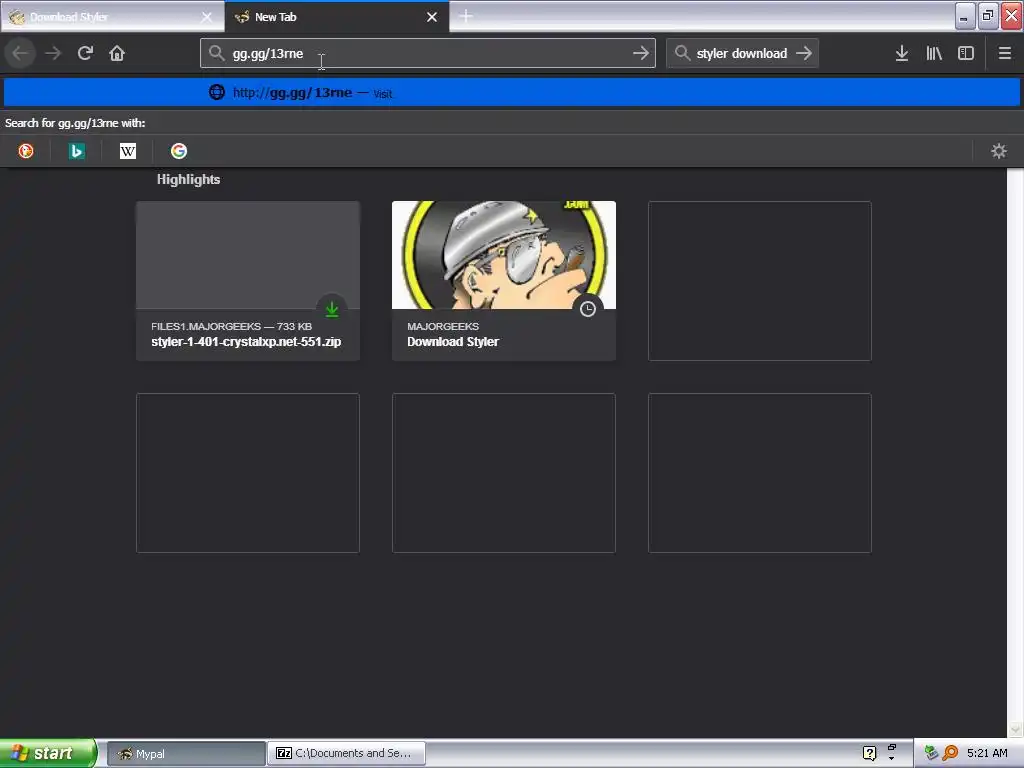The width and height of the screenshot is (1024, 768).
Task: Click the Highlights section heading
Action: pyautogui.click(x=188, y=180)
